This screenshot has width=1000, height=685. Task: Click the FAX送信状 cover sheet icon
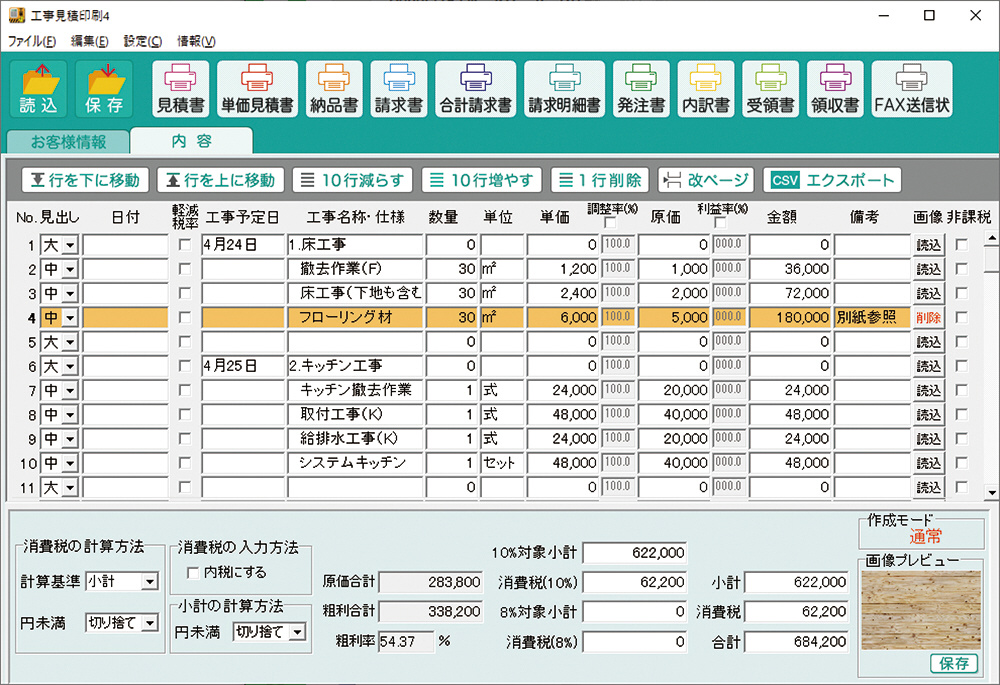pos(911,89)
